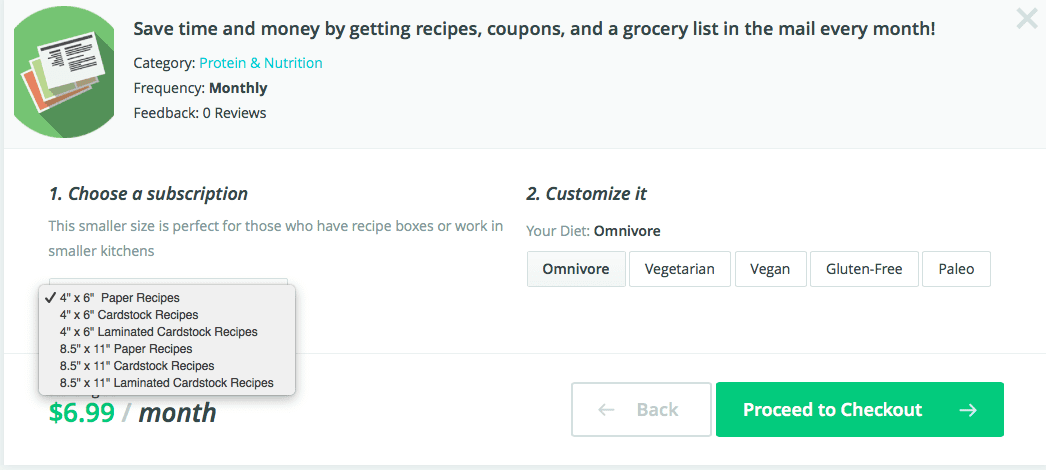Click the $6.99 / month price label
This screenshot has height=470, width=1046.
pos(133,413)
